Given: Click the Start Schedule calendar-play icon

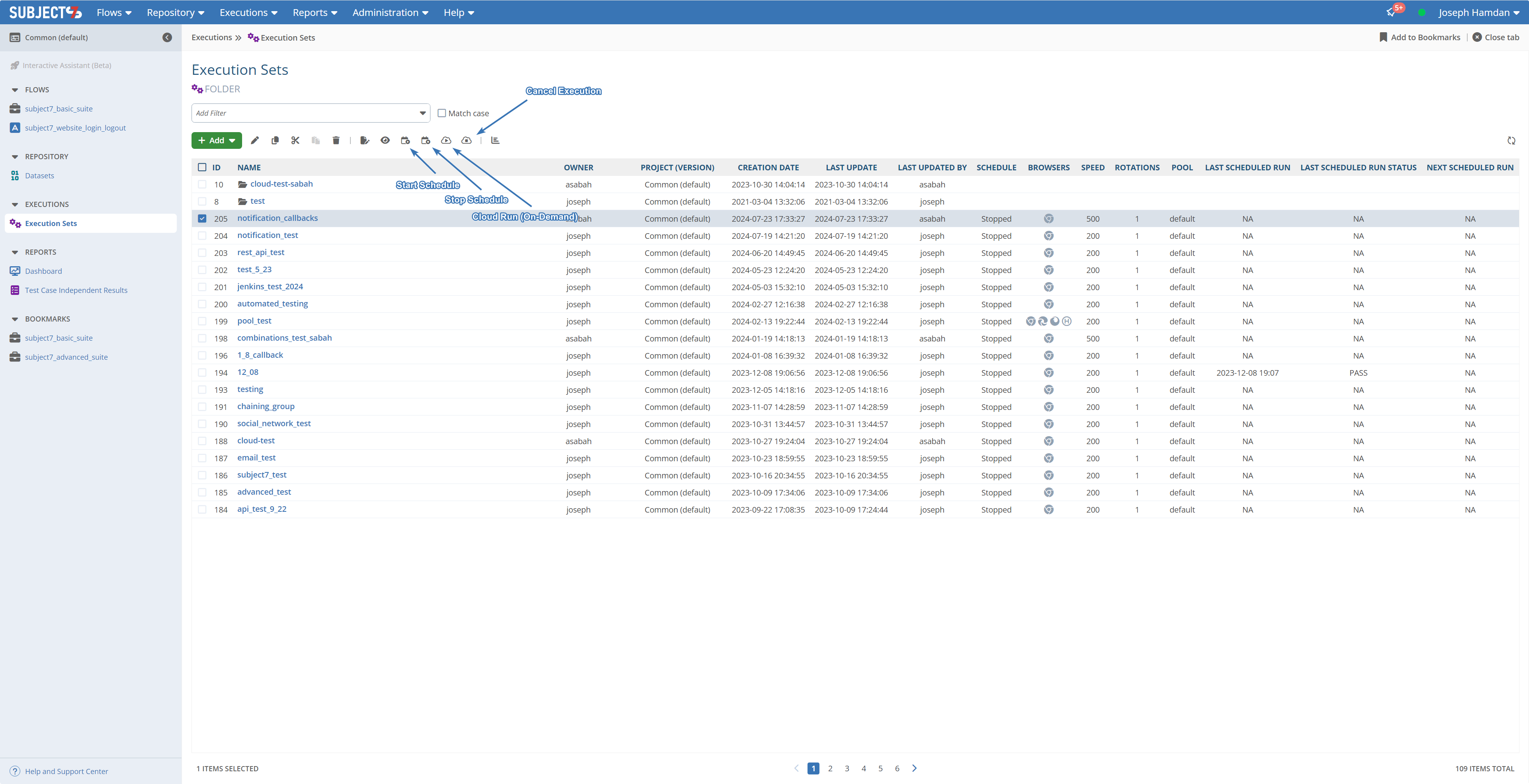Looking at the screenshot, I should pyautogui.click(x=405, y=140).
